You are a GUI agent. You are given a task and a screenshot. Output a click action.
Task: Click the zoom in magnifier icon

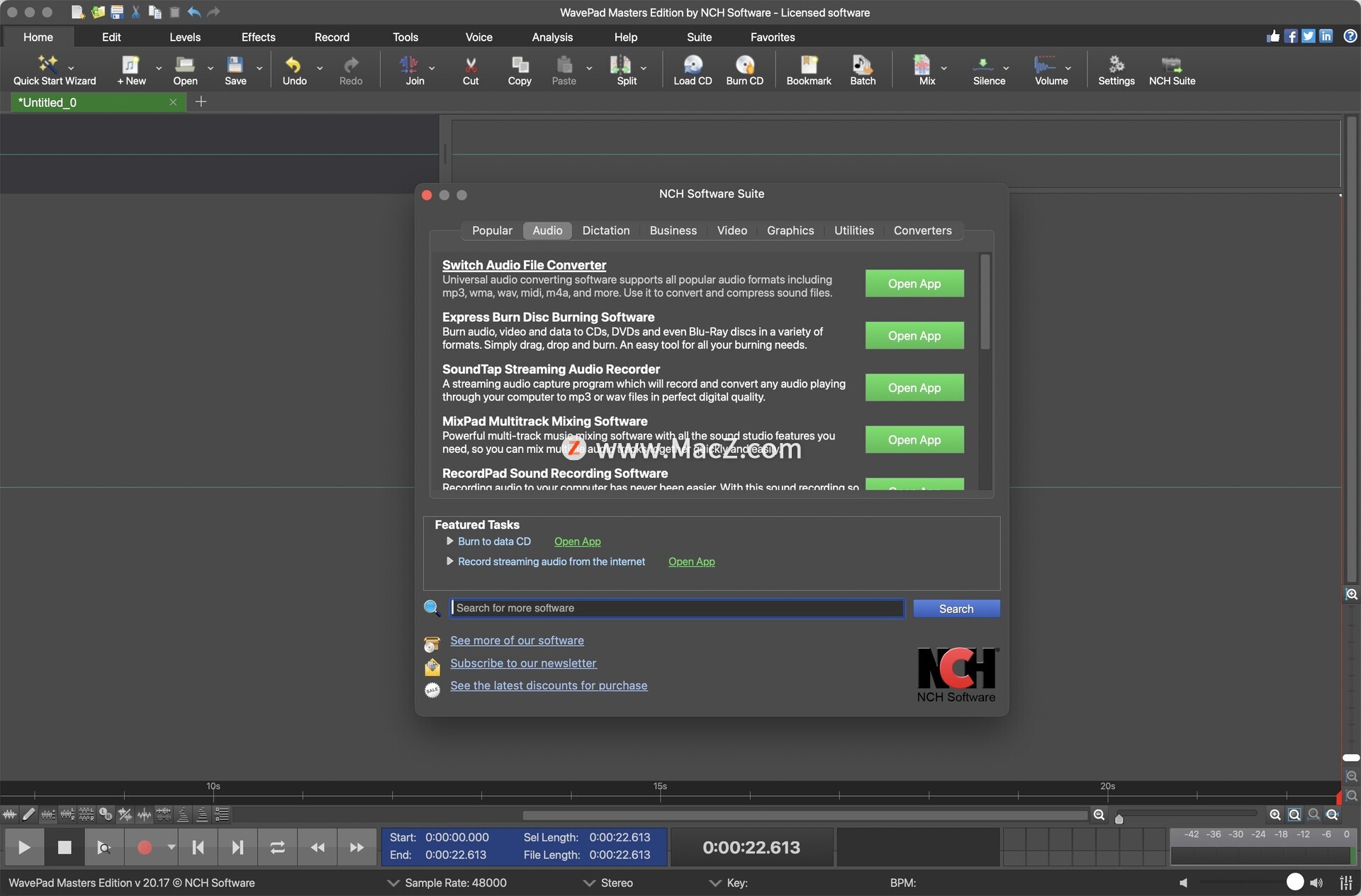pos(1275,814)
